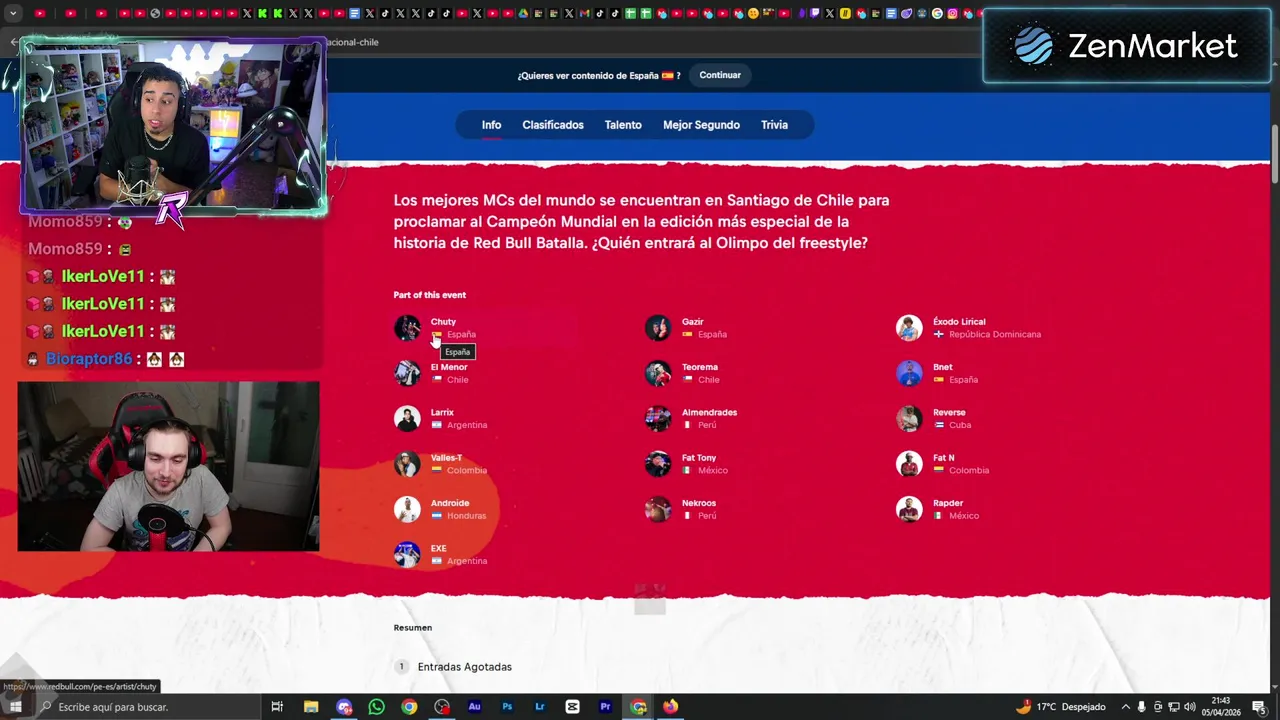Open the Rapder artist name link
This screenshot has width=1280, height=720.
click(948, 503)
